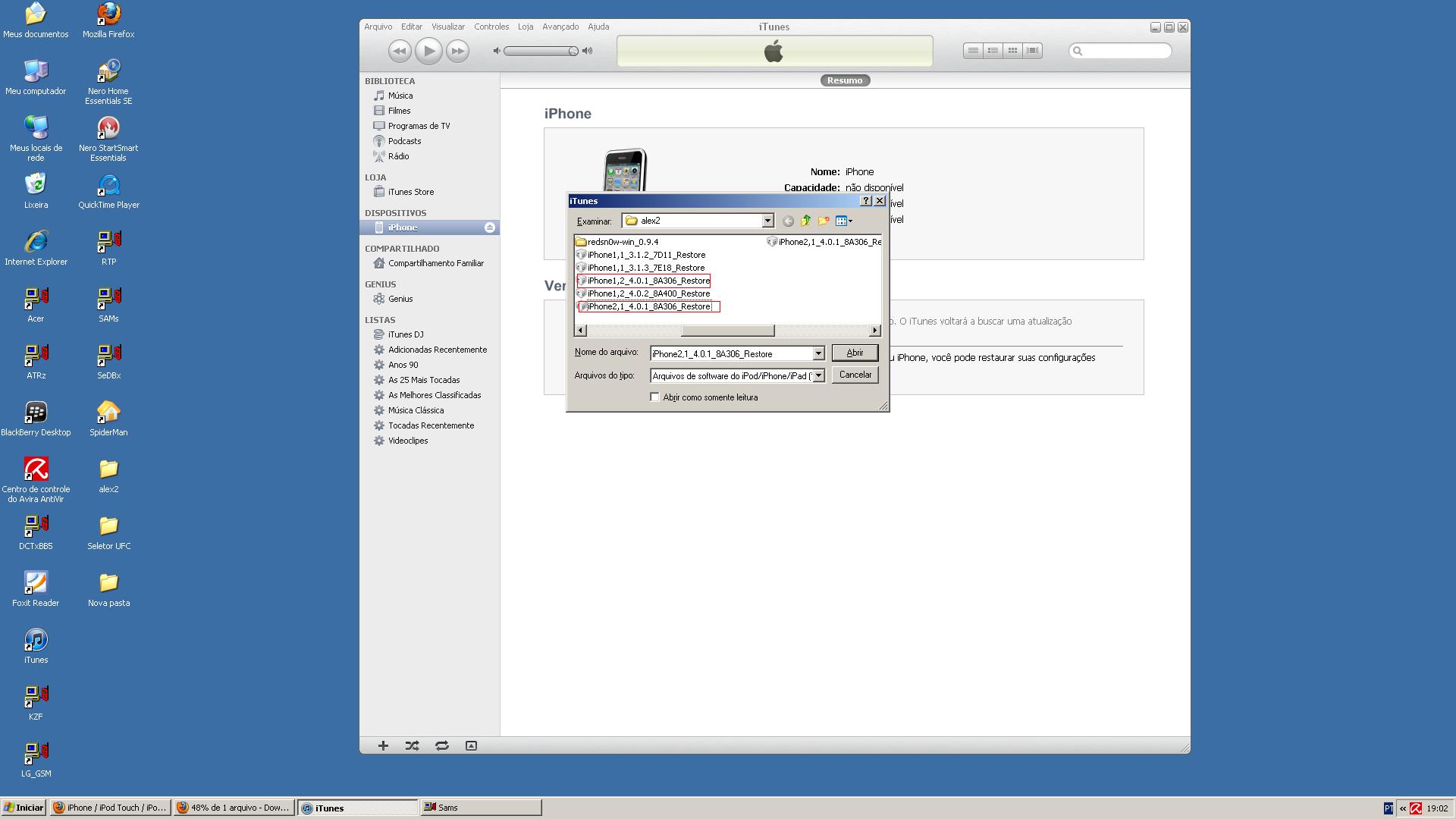
Task: Show artwork viewer button at bottom
Action: coord(471,745)
